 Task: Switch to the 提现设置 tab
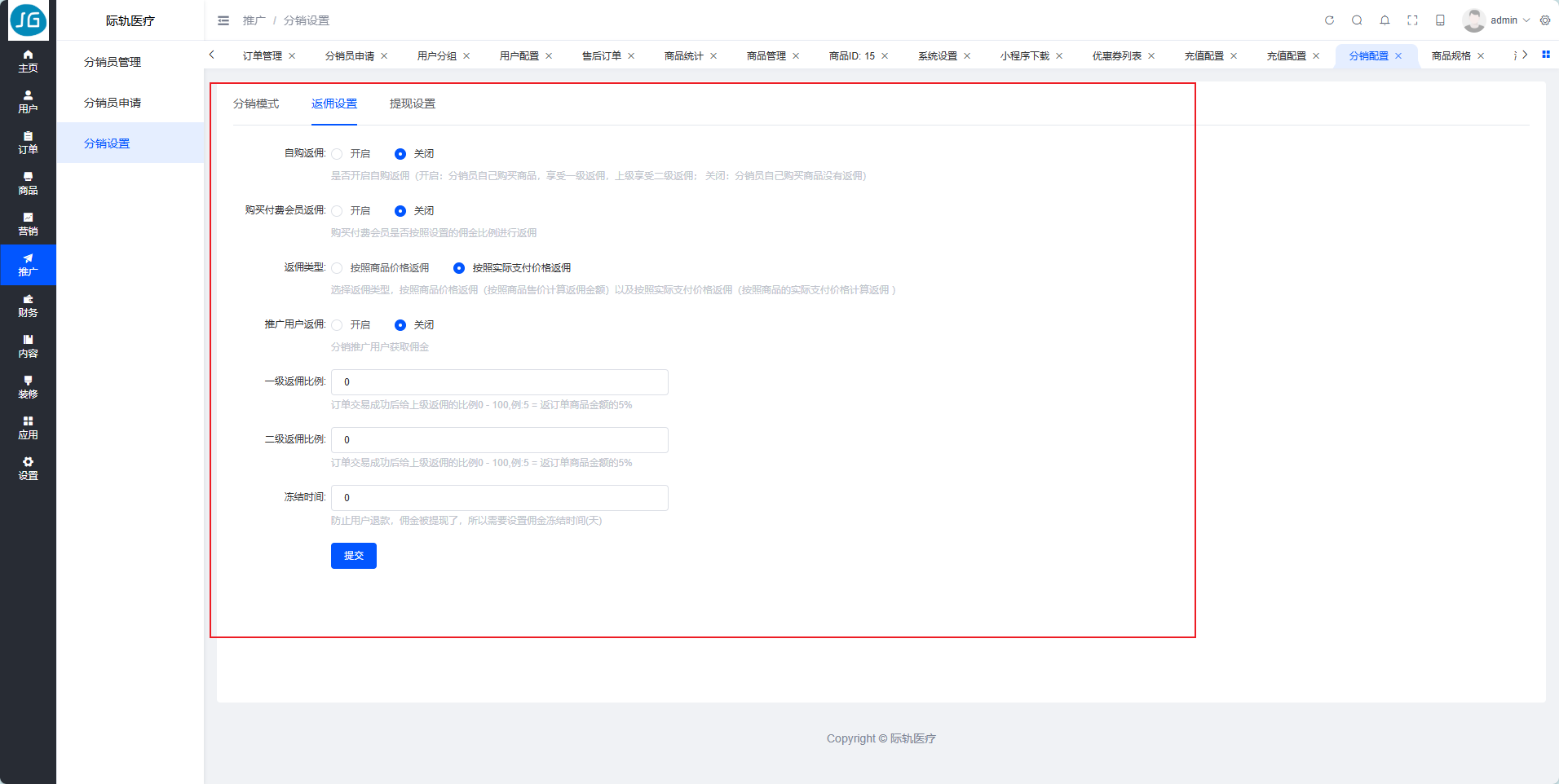(x=413, y=104)
